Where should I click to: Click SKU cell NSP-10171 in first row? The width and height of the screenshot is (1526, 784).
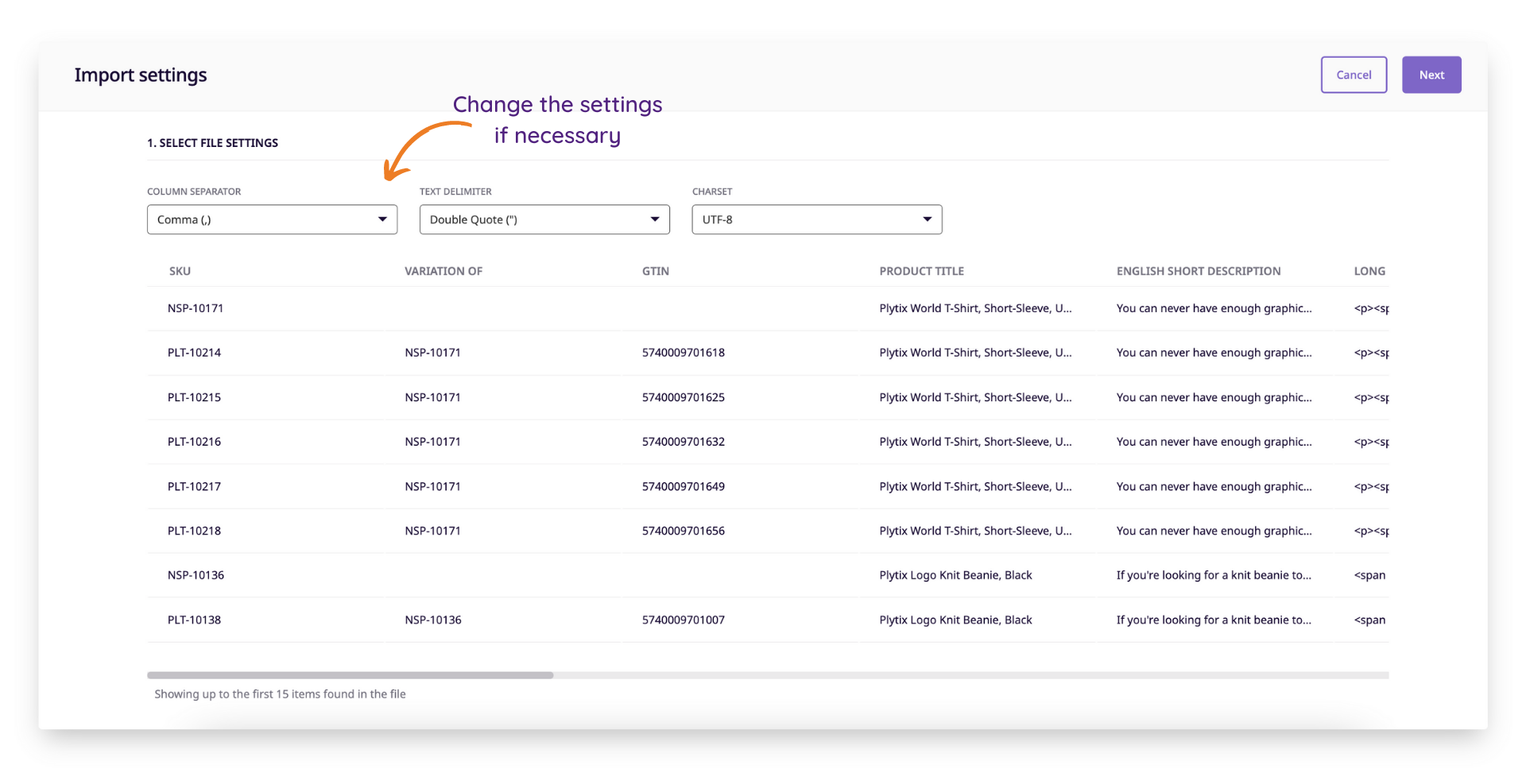[x=196, y=308]
